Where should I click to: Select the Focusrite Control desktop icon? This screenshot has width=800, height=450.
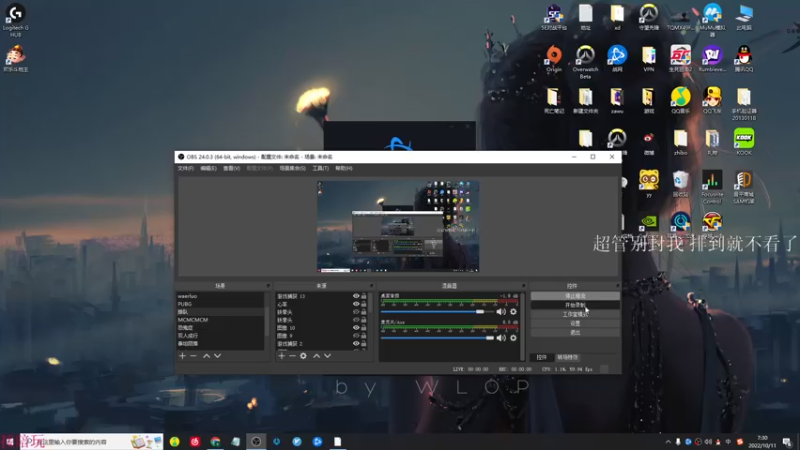click(712, 187)
